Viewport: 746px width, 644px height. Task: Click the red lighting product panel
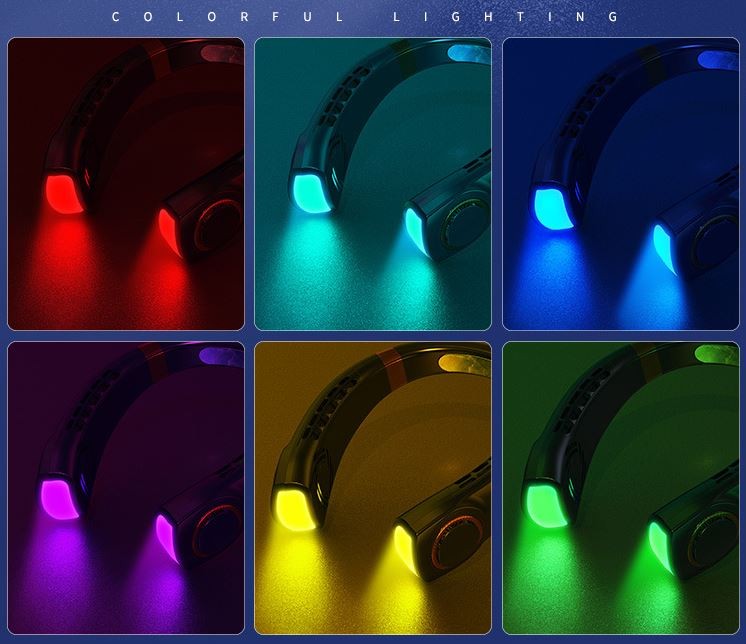pos(126,184)
